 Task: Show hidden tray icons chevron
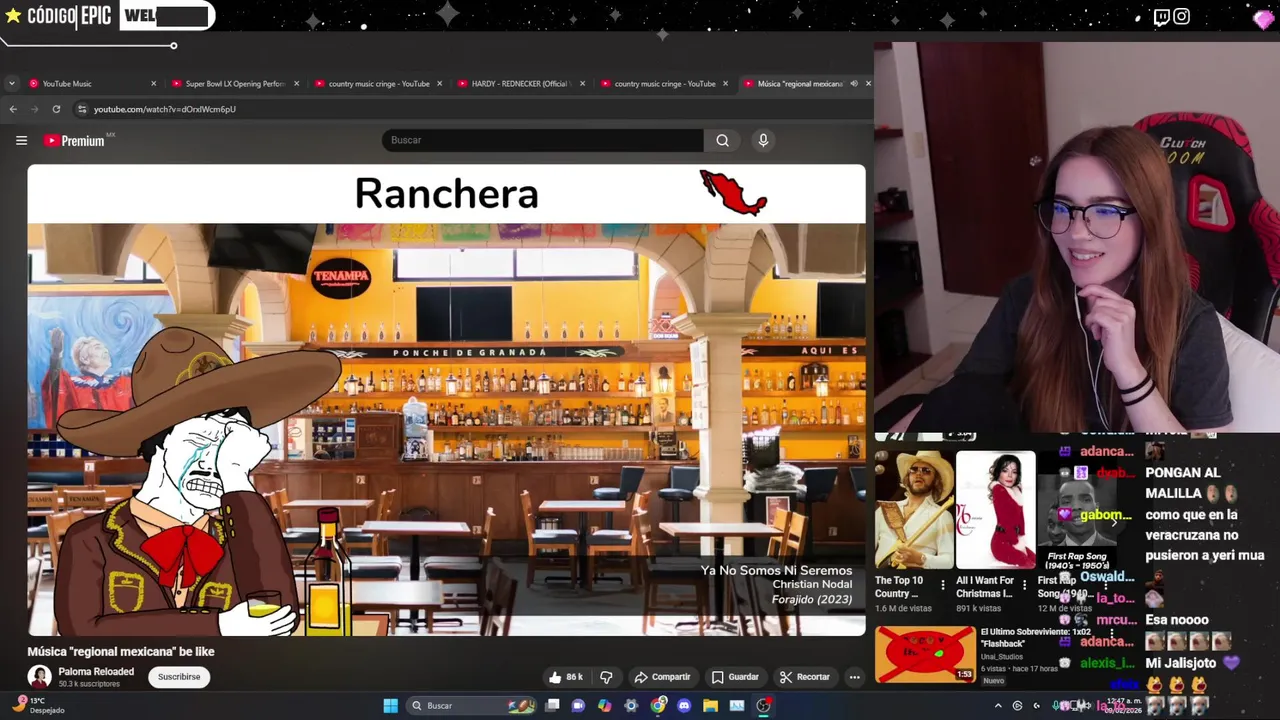(997, 706)
